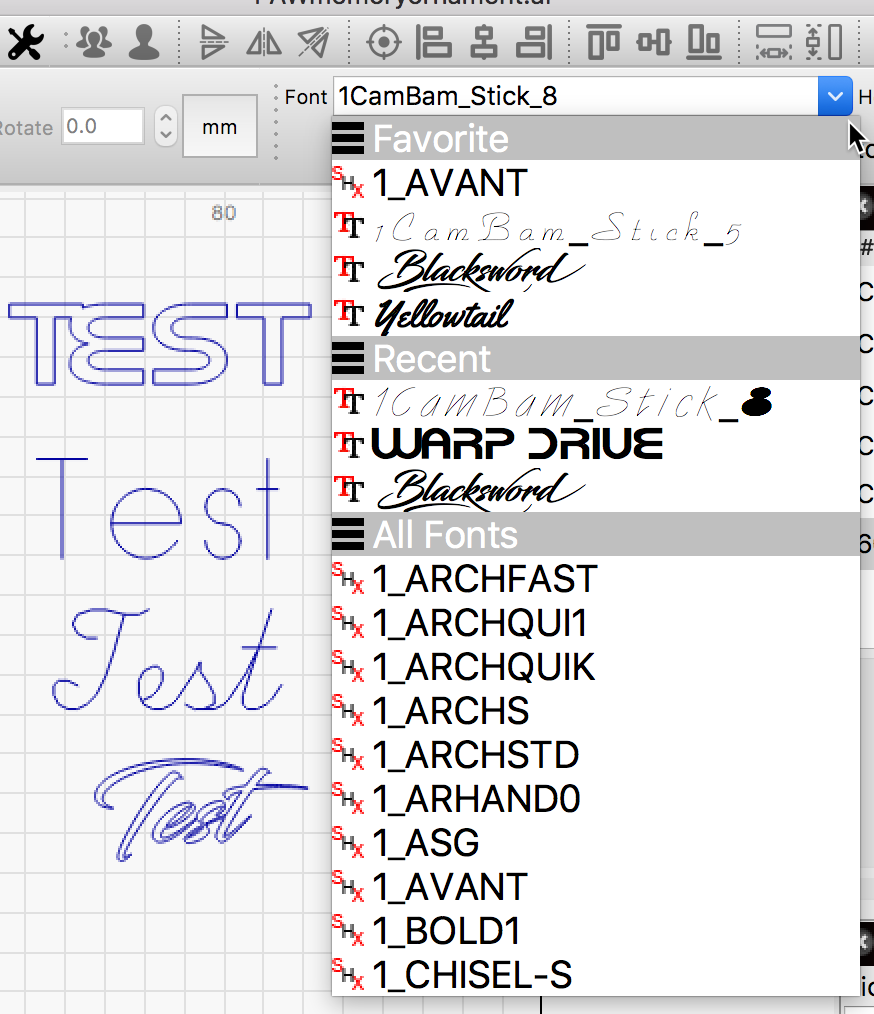This screenshot has height=1014, width=874.
Task: Select the WARP DRIVE font from Recent
Action: [x=516, y=444]
